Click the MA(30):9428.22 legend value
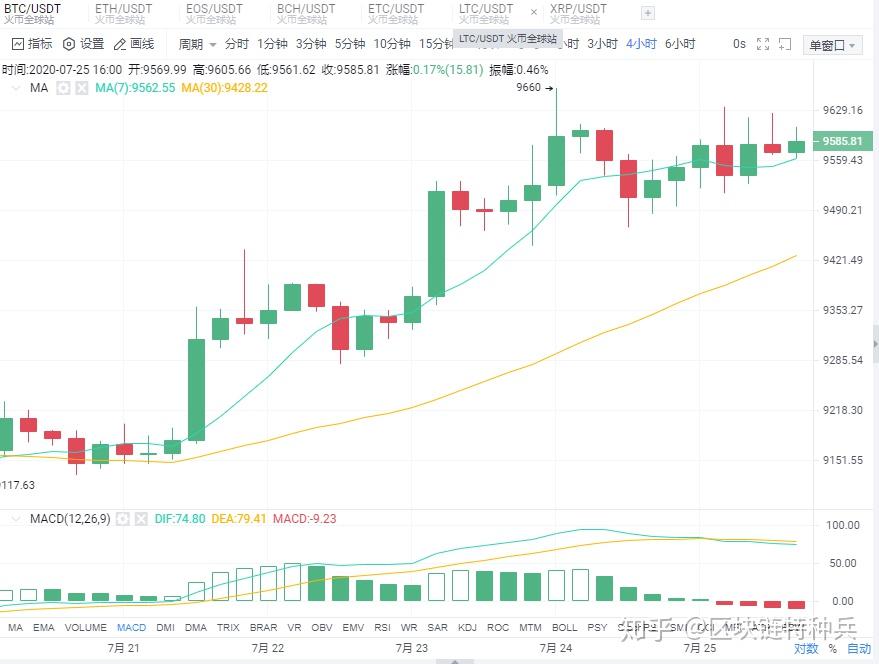879x664 pixels. 224,88
